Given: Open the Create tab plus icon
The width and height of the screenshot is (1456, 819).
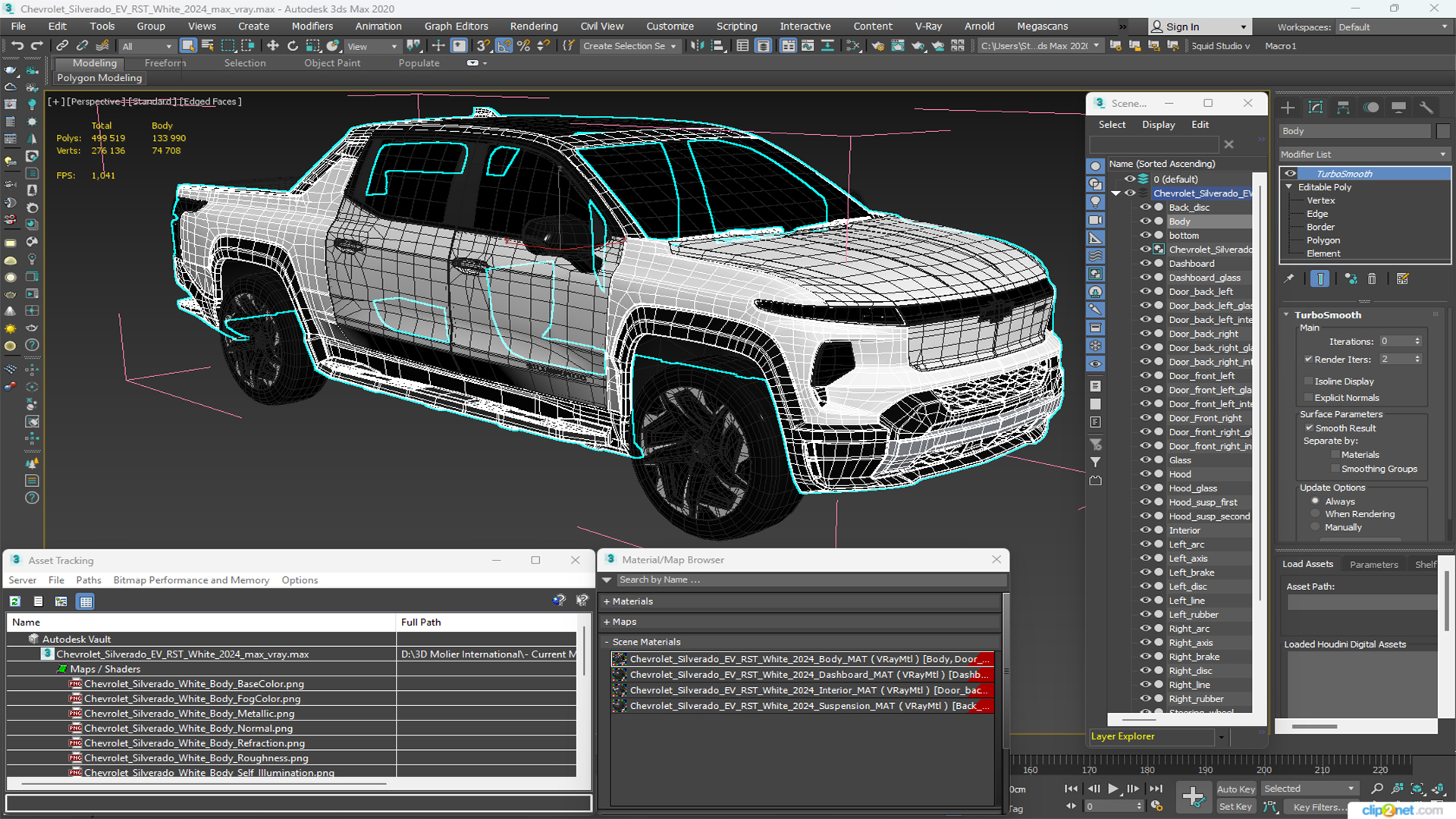Looking at the screenshot, I should click(1288, 108).
